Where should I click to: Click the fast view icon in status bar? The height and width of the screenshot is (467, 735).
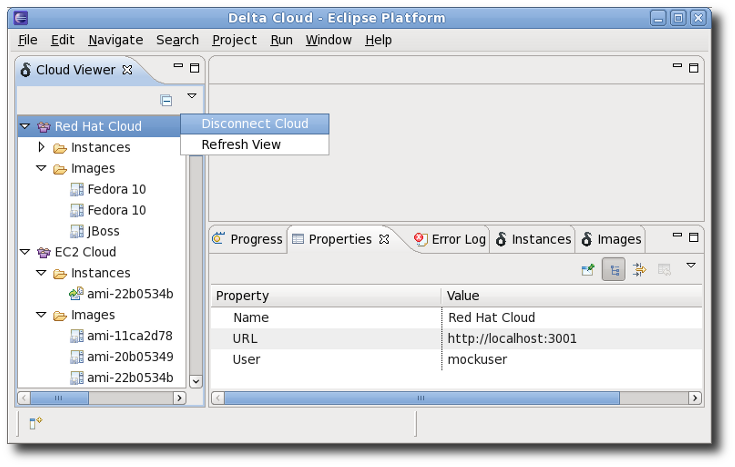(35, 423)
